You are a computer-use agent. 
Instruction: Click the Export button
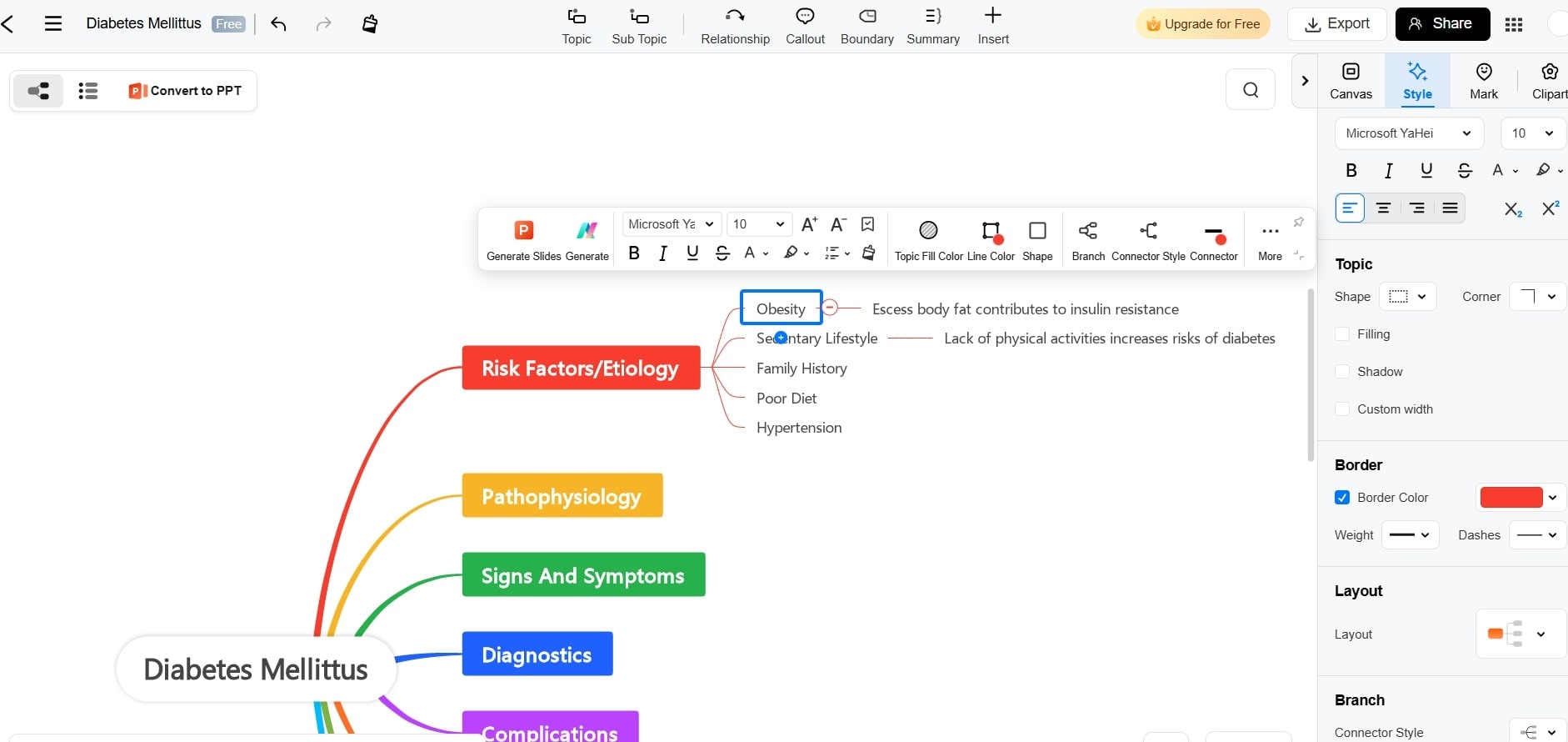point(1336,24)
